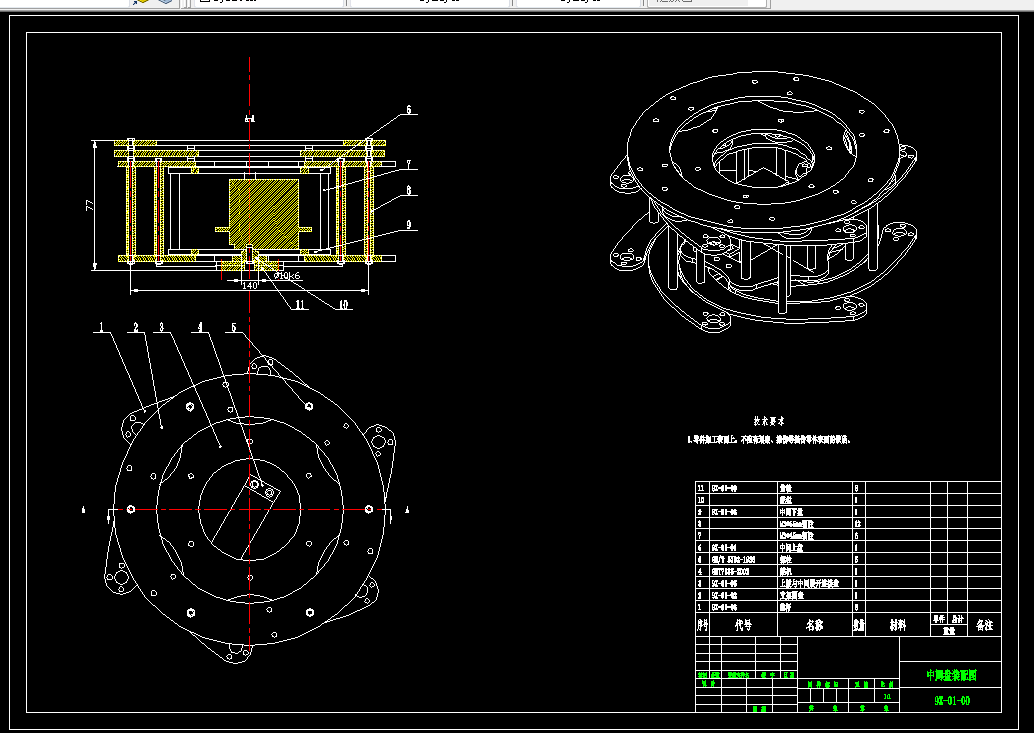Click balloon label 1 on plan view
The image size is (1034, 733).
tap(102, 327)
